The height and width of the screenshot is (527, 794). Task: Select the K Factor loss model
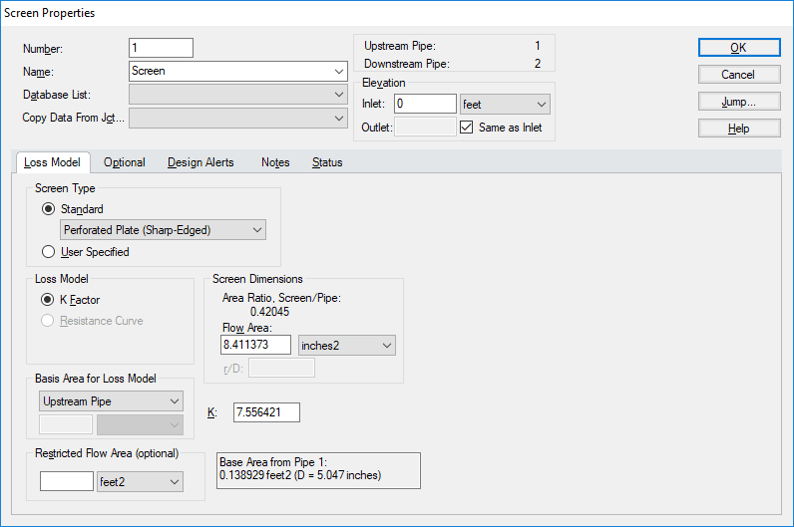49,299
